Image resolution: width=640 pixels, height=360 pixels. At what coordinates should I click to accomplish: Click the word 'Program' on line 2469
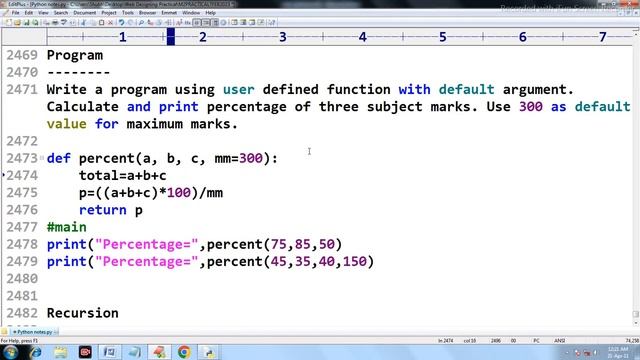[75, 55]
